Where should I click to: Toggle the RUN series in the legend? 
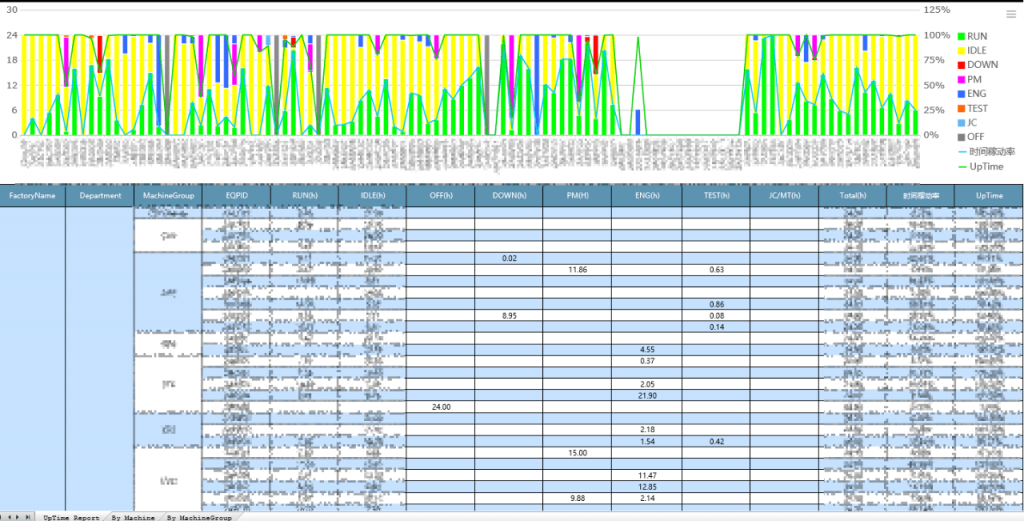tap(972, 36)
